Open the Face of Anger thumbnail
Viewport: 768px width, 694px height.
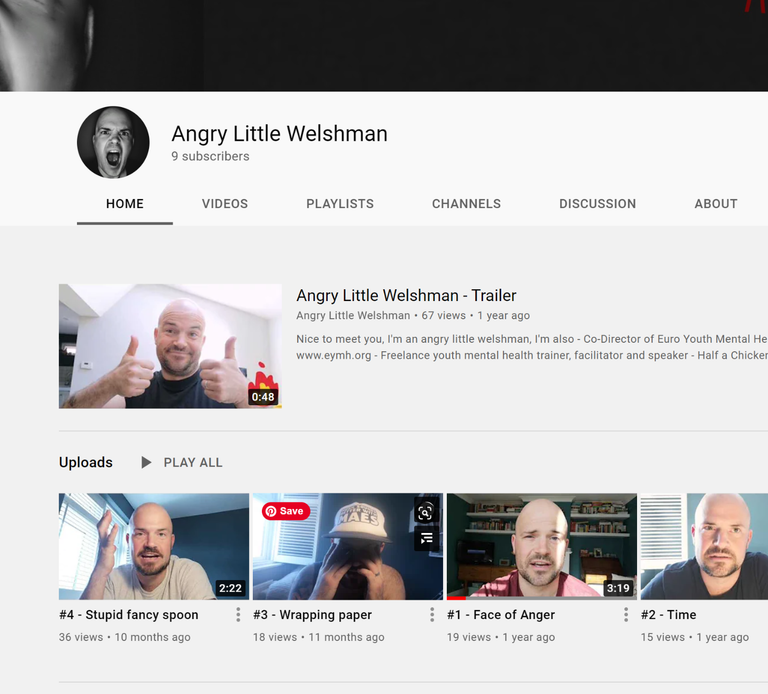pos(542,546)
